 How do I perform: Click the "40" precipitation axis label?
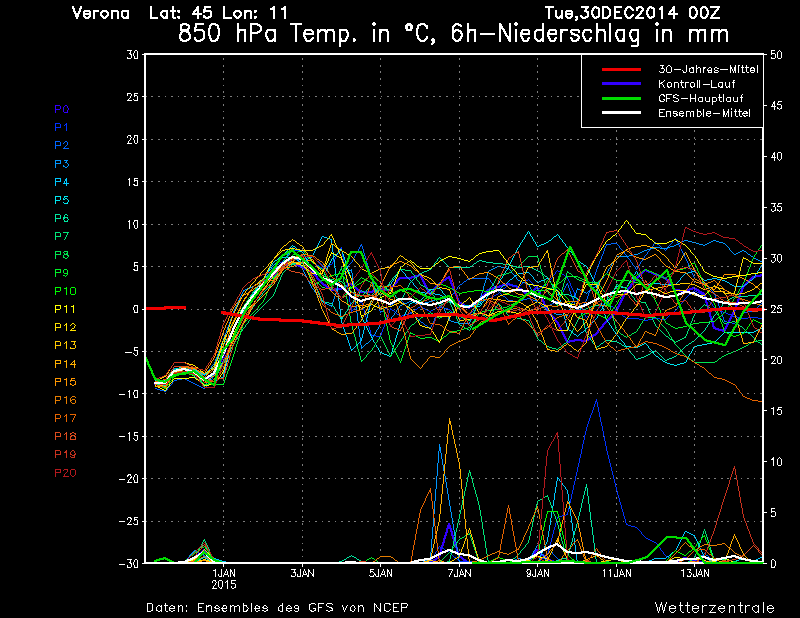[x=776, y=157]
